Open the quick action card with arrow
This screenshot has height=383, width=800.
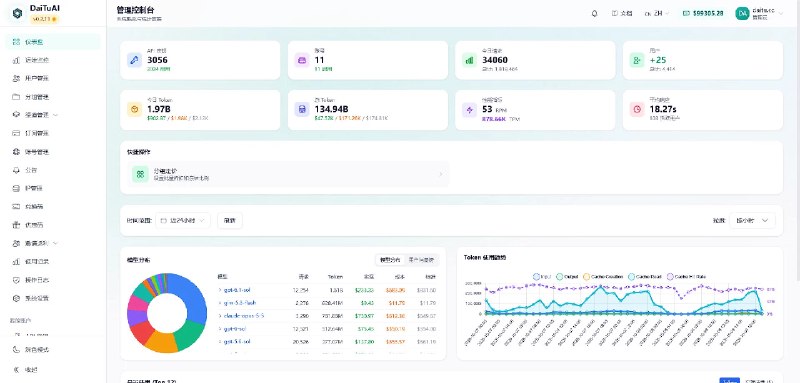pos(288,174)
